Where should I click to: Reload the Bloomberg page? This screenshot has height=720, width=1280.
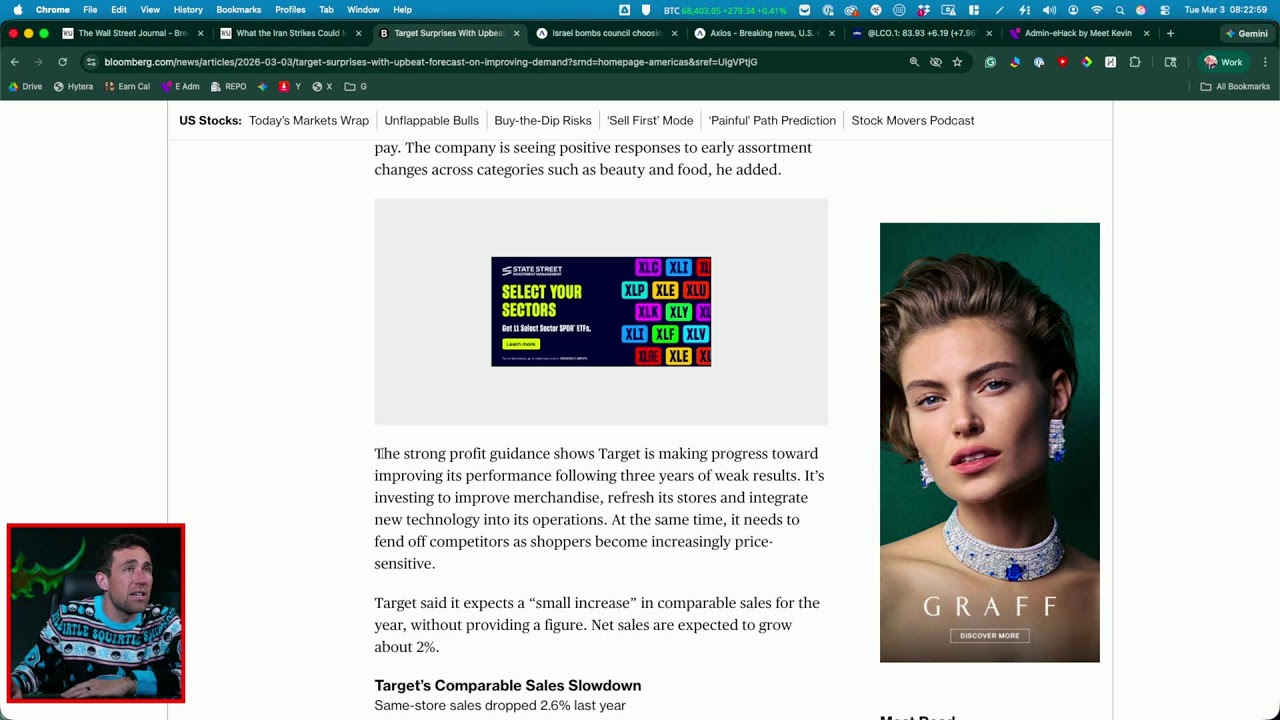coord(62,62)
